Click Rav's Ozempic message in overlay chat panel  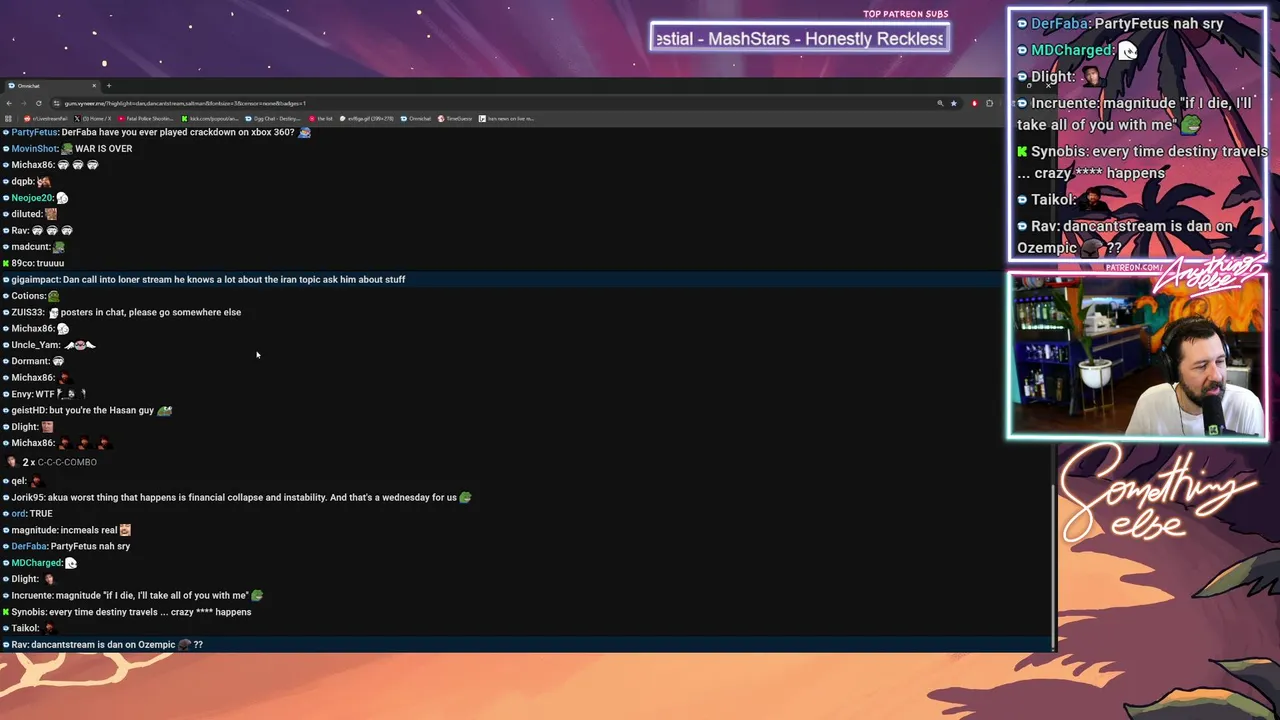[1125, 236]
